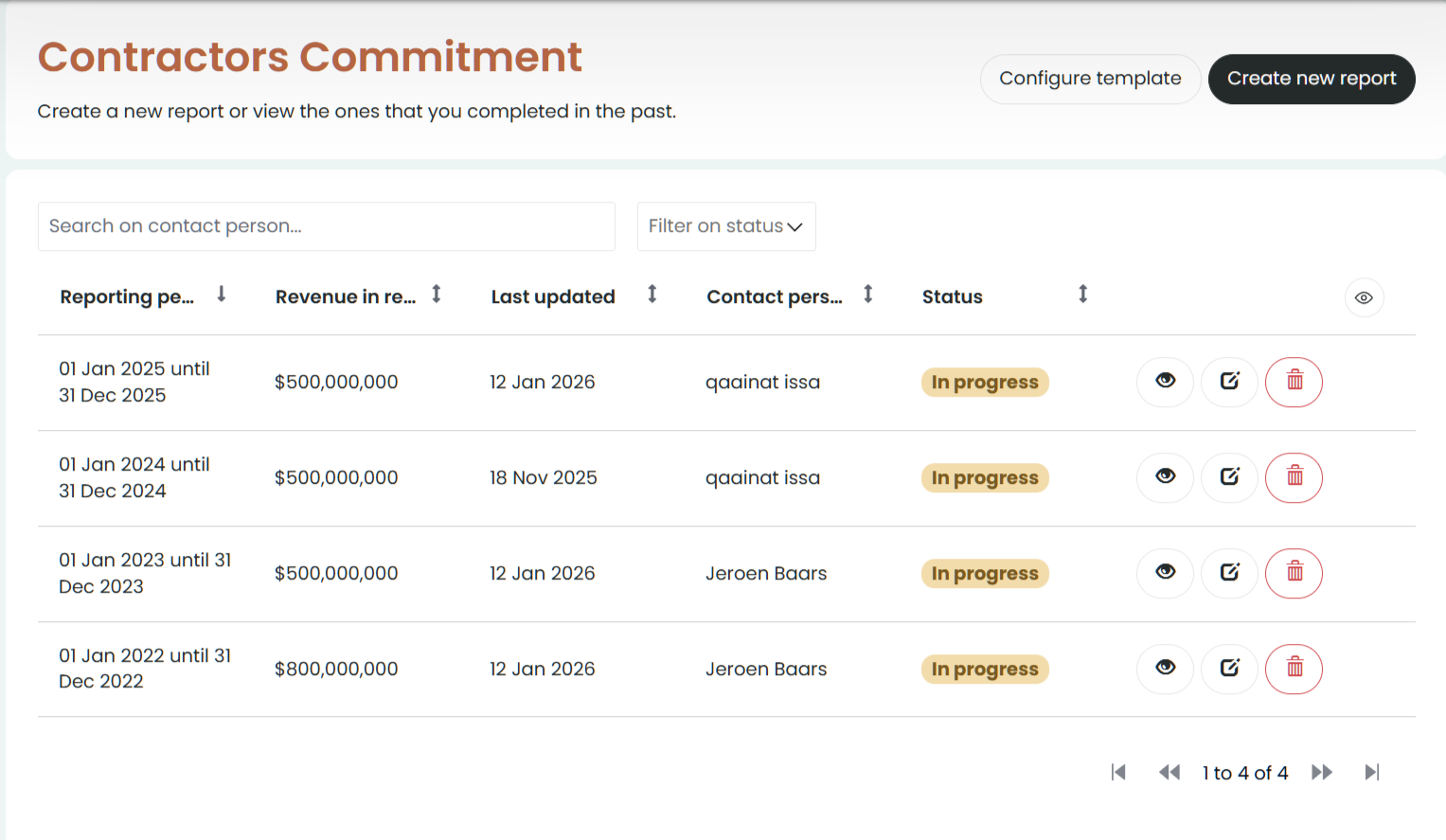Sort by Status arrow
Image resolution: width=1446 pixels, height=840 pixels.
pyautogui.click(x=1083, y=295)
